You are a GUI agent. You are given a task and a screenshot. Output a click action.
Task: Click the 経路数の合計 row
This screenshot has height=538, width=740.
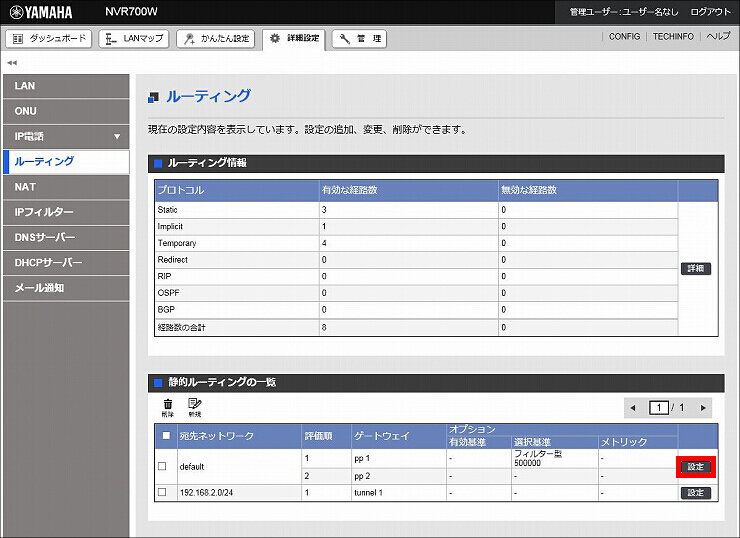point(416,327)
